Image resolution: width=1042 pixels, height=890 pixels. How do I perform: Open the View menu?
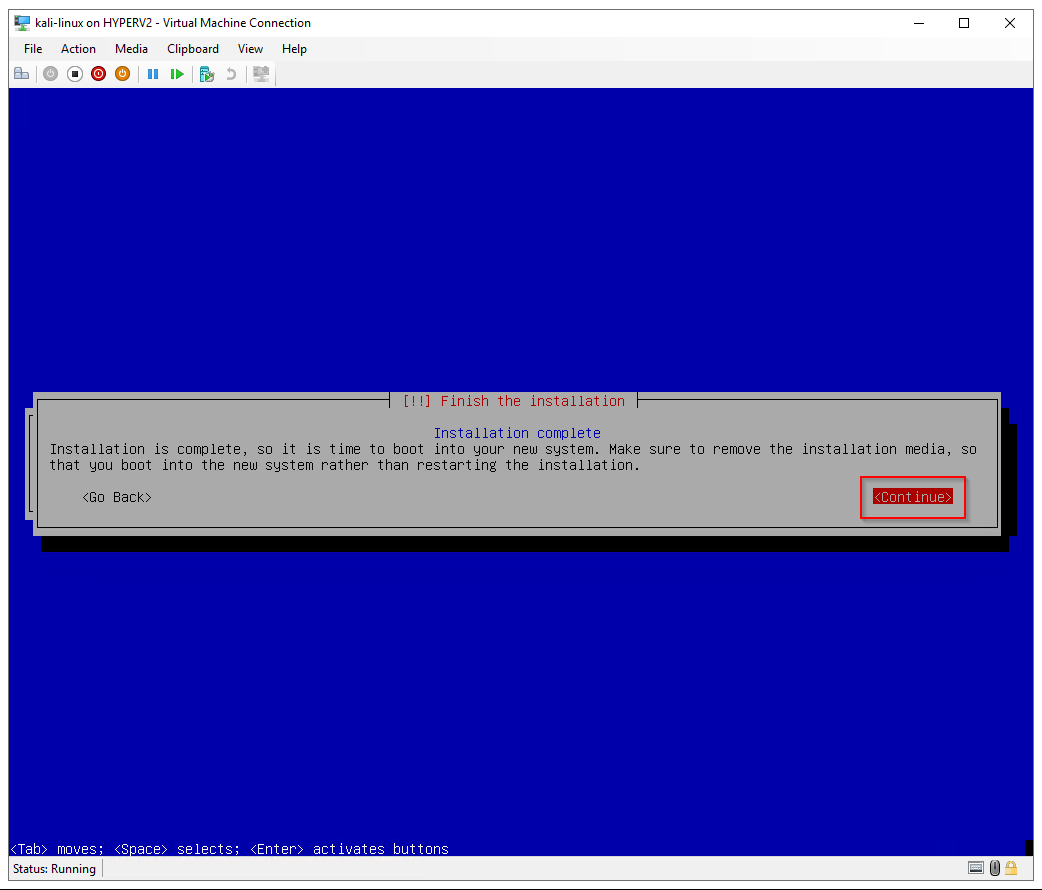click(x=250, y=49)
